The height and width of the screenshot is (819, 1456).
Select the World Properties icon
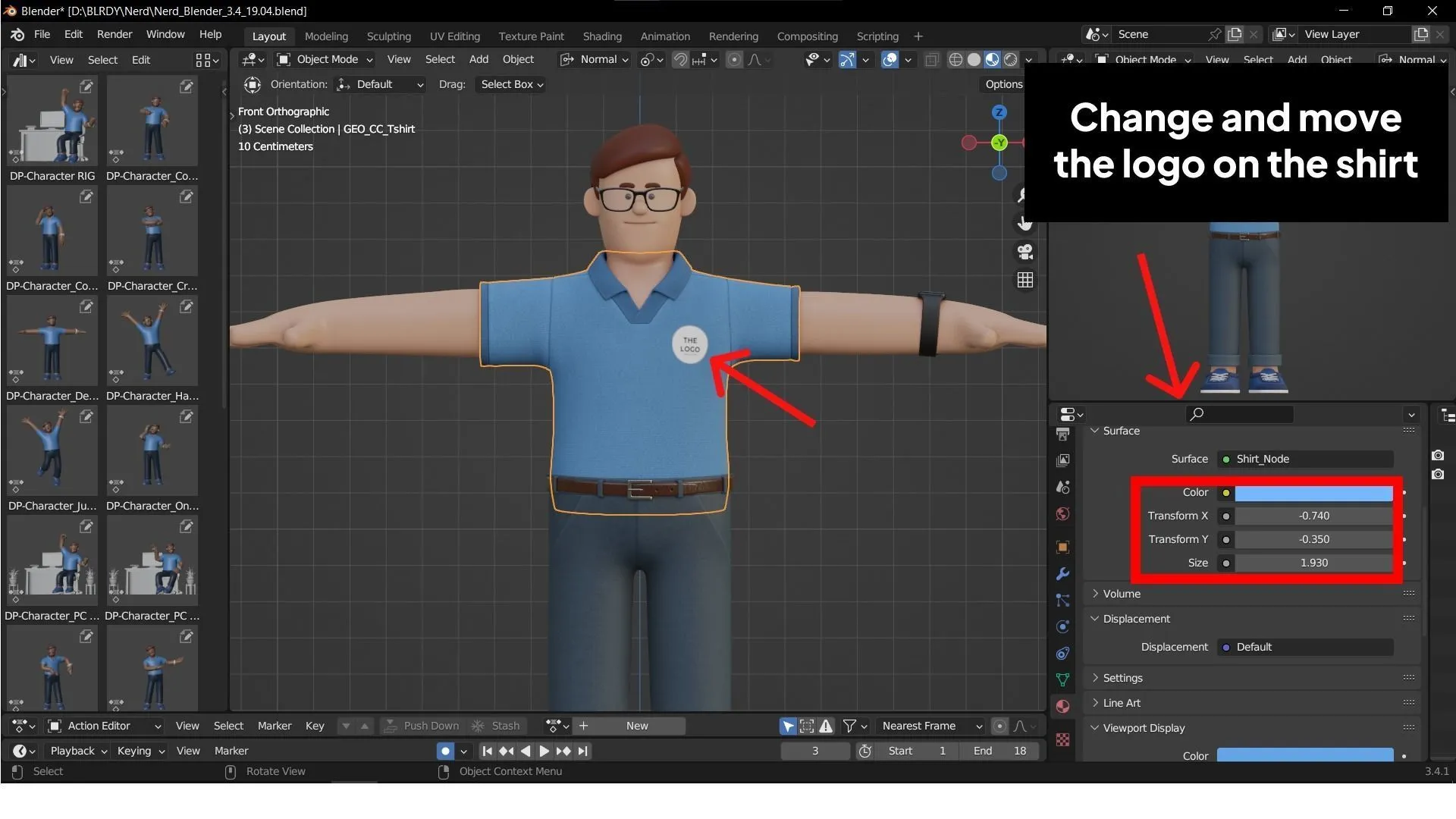pyautogui.click(x=1062, y=513)
